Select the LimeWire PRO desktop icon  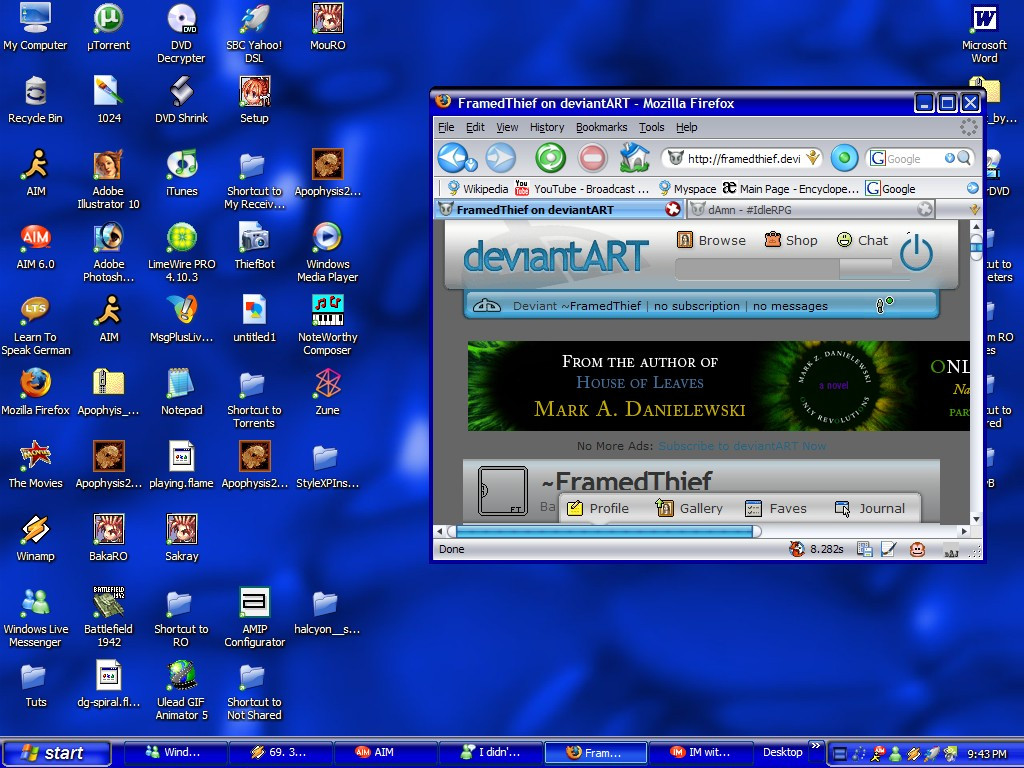(x=182, y=253)
